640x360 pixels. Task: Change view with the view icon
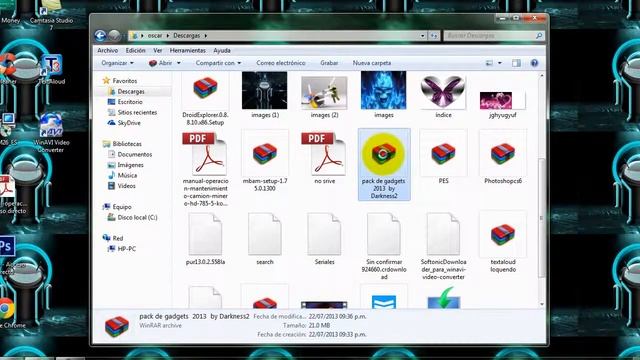[489, 63]
